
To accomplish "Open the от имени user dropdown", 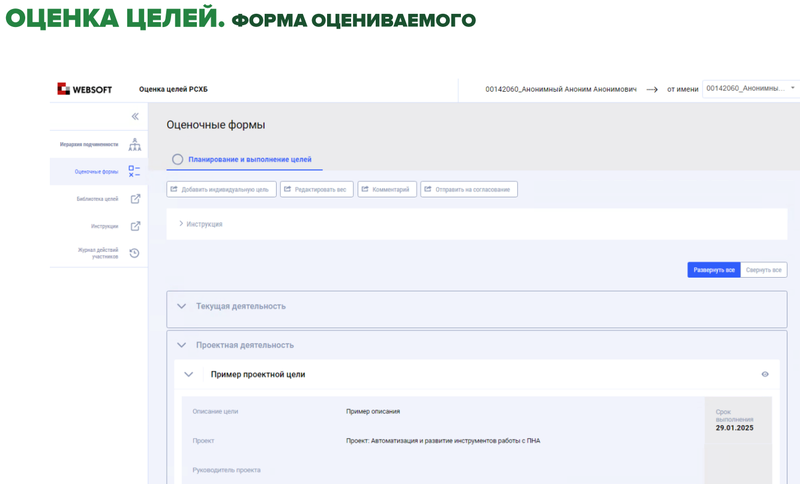I will 750,89.
